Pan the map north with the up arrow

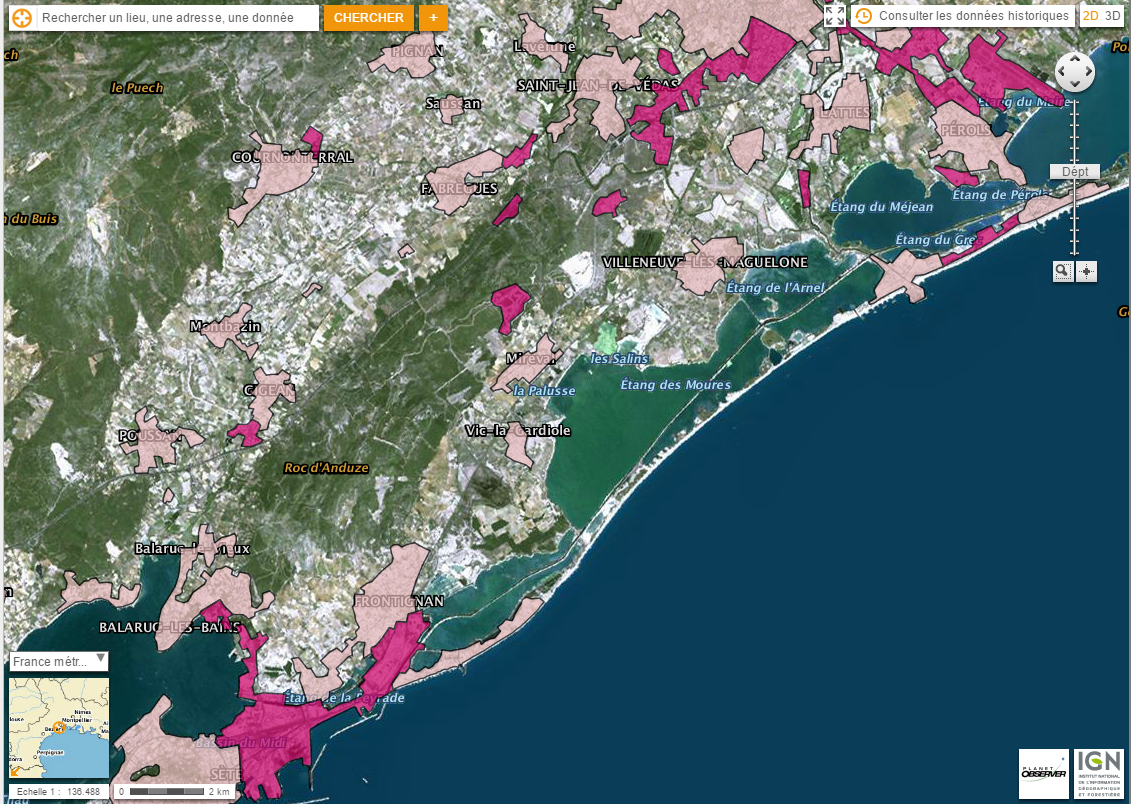1075,61
